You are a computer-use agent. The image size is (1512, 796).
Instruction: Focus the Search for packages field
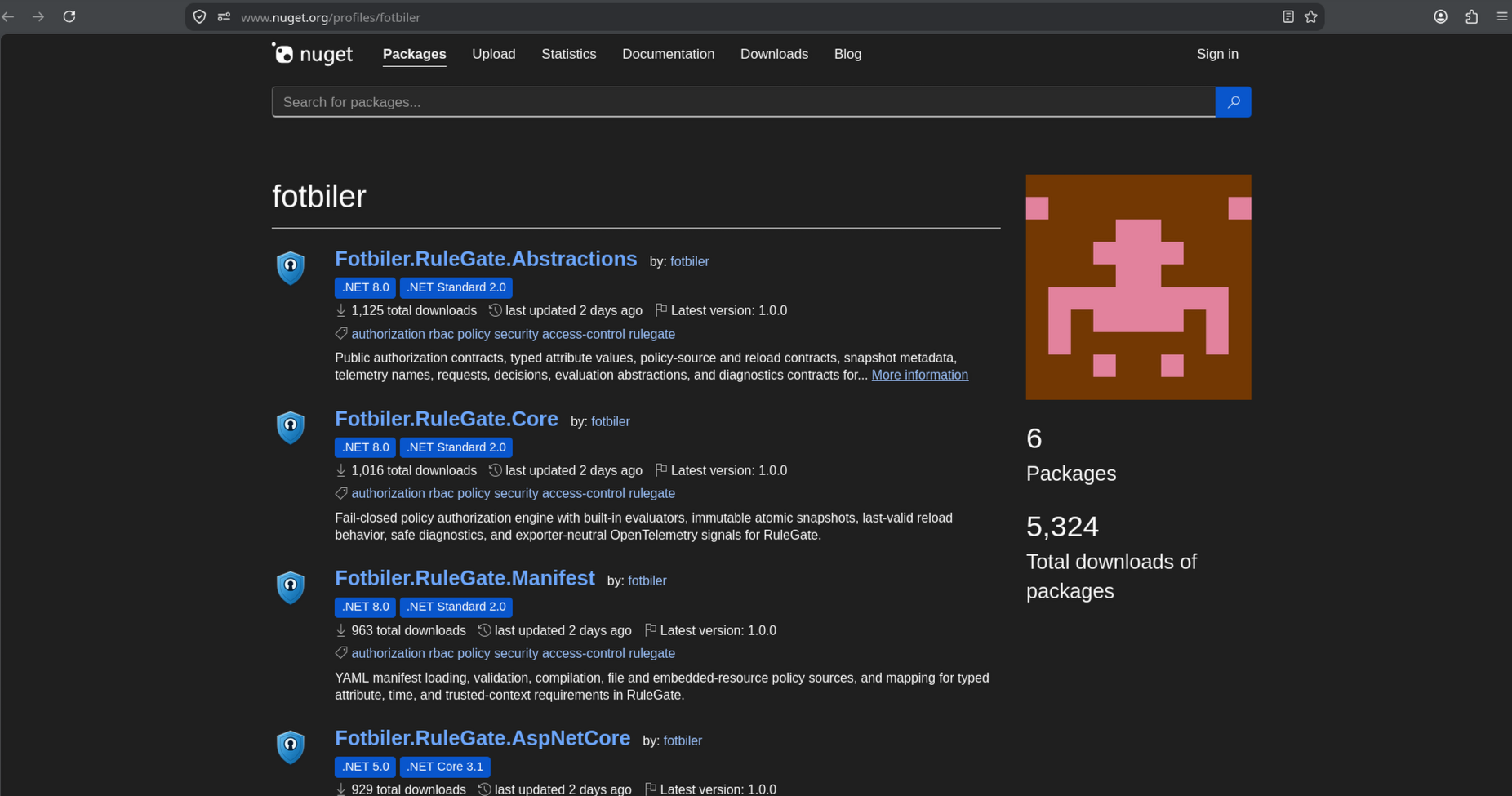click(x=744, y=102)
